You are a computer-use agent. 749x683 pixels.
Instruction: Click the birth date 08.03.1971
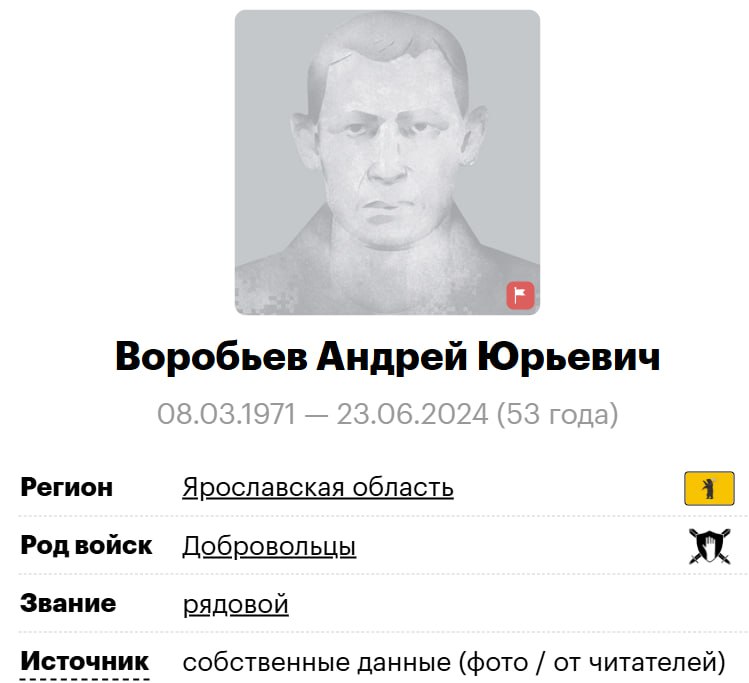(x=226, y=414)
